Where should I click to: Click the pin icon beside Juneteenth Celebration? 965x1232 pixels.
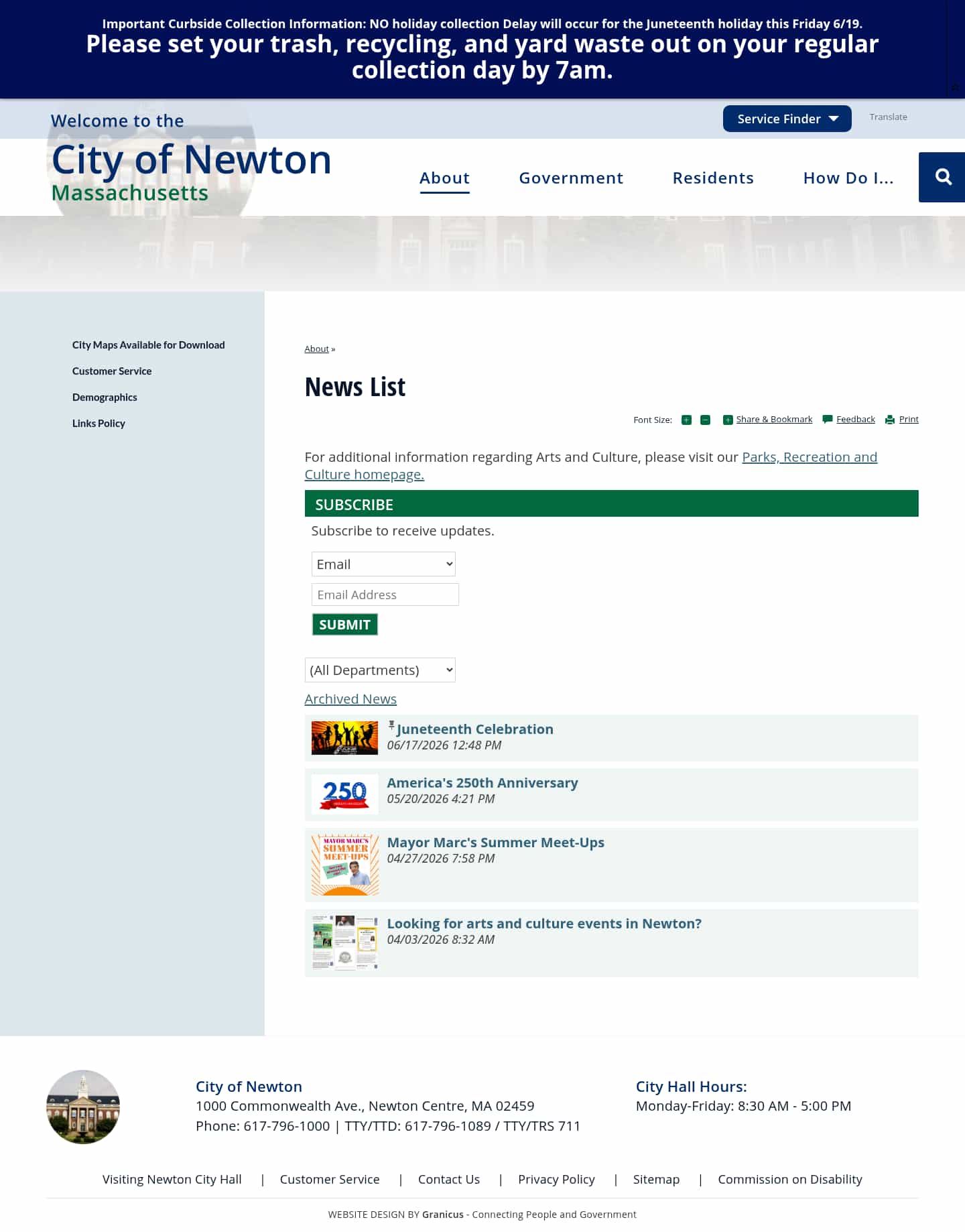tap(391, 725)
